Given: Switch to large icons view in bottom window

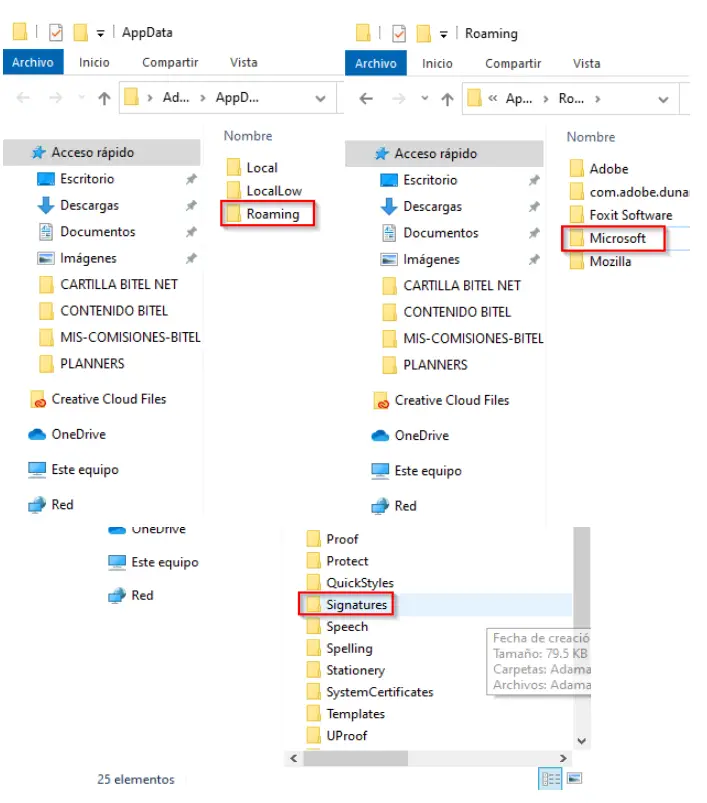Looking at the screenshot, I should (x=574, y=779).
